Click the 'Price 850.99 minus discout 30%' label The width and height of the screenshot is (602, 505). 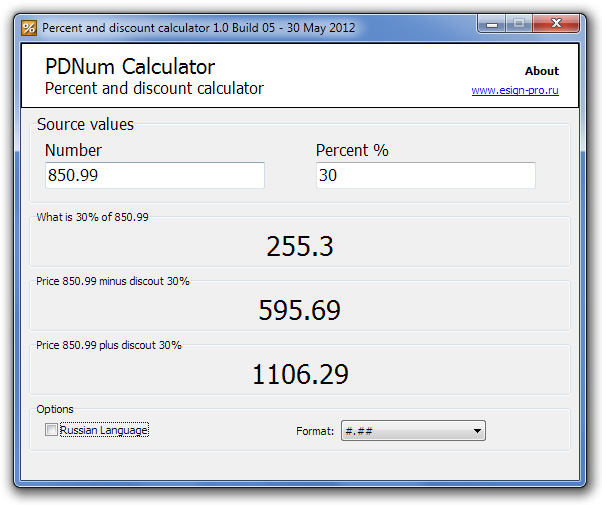(113, 281)
